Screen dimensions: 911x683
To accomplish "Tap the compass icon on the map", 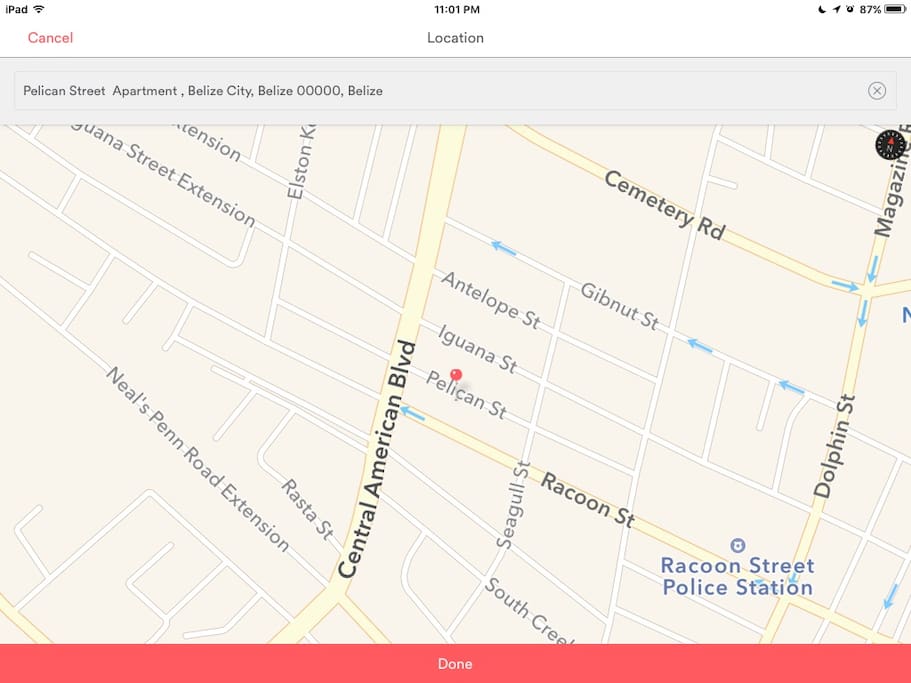I will click(890, 145).
